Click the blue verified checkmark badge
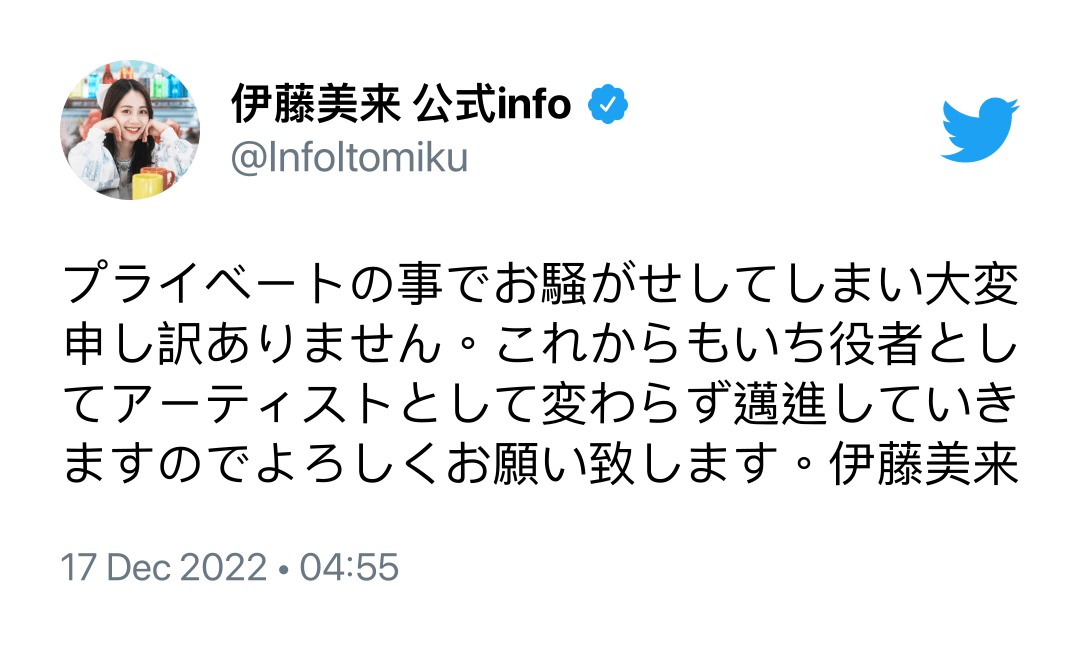Screen dimensions: 1080x646 coord(607,104)
